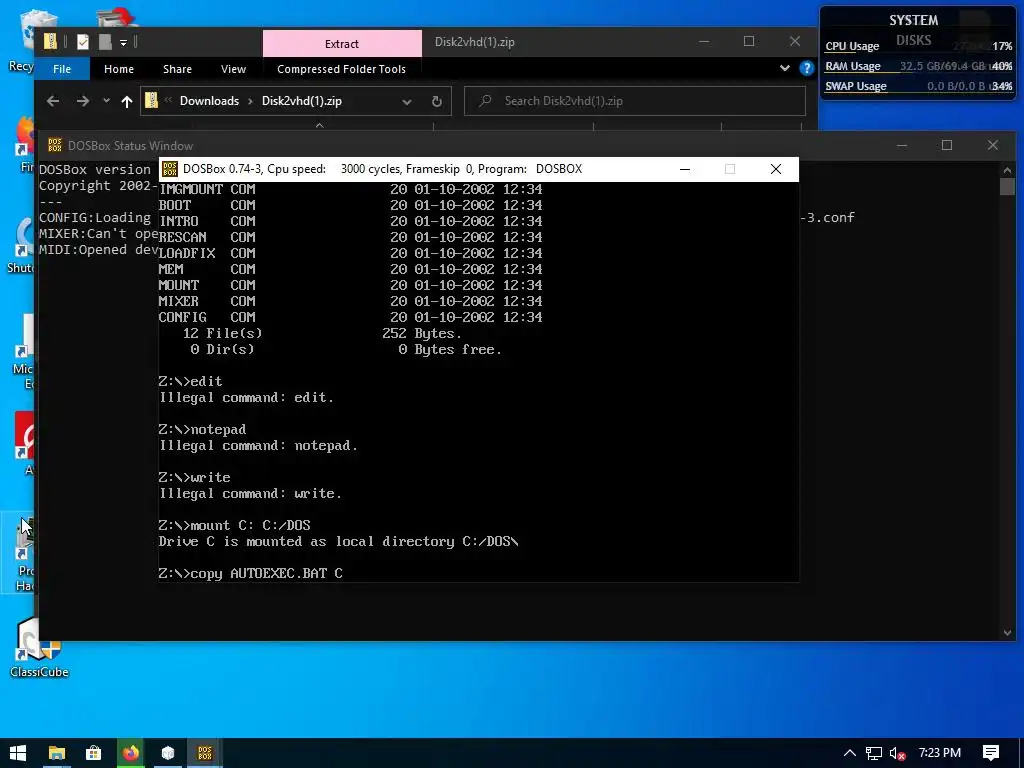Click the 'LOADFIX COM' directory row

click(x=350, y=253)
